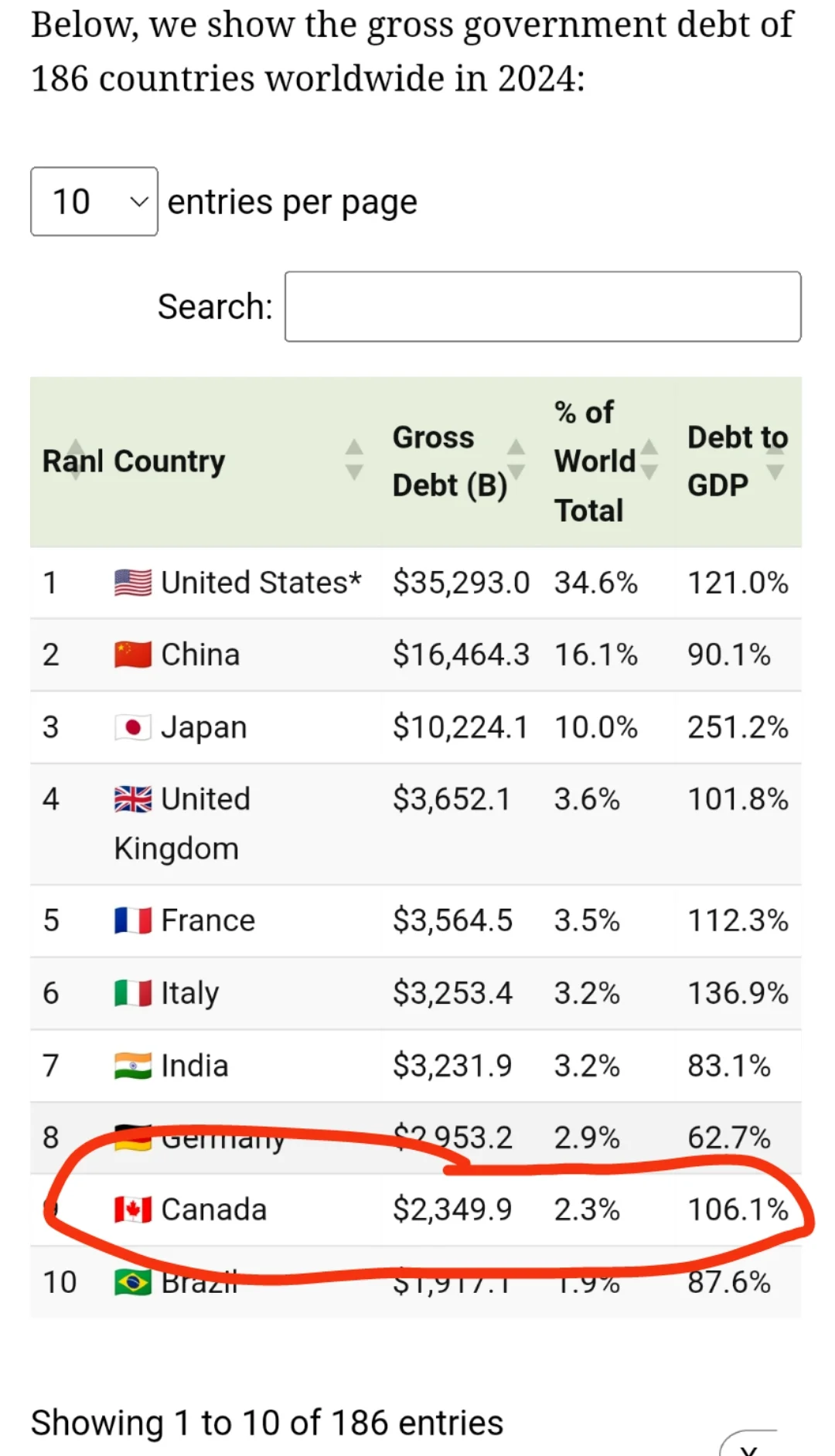The width and height of the screenshot is (835, 1456).
Task: Sort by % of World Total arrows
Action: (649, 460)
